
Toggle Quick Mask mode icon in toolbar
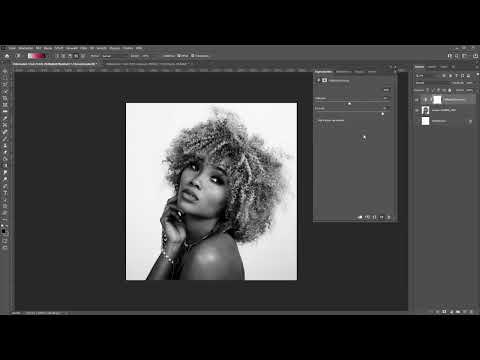[5, 240]
